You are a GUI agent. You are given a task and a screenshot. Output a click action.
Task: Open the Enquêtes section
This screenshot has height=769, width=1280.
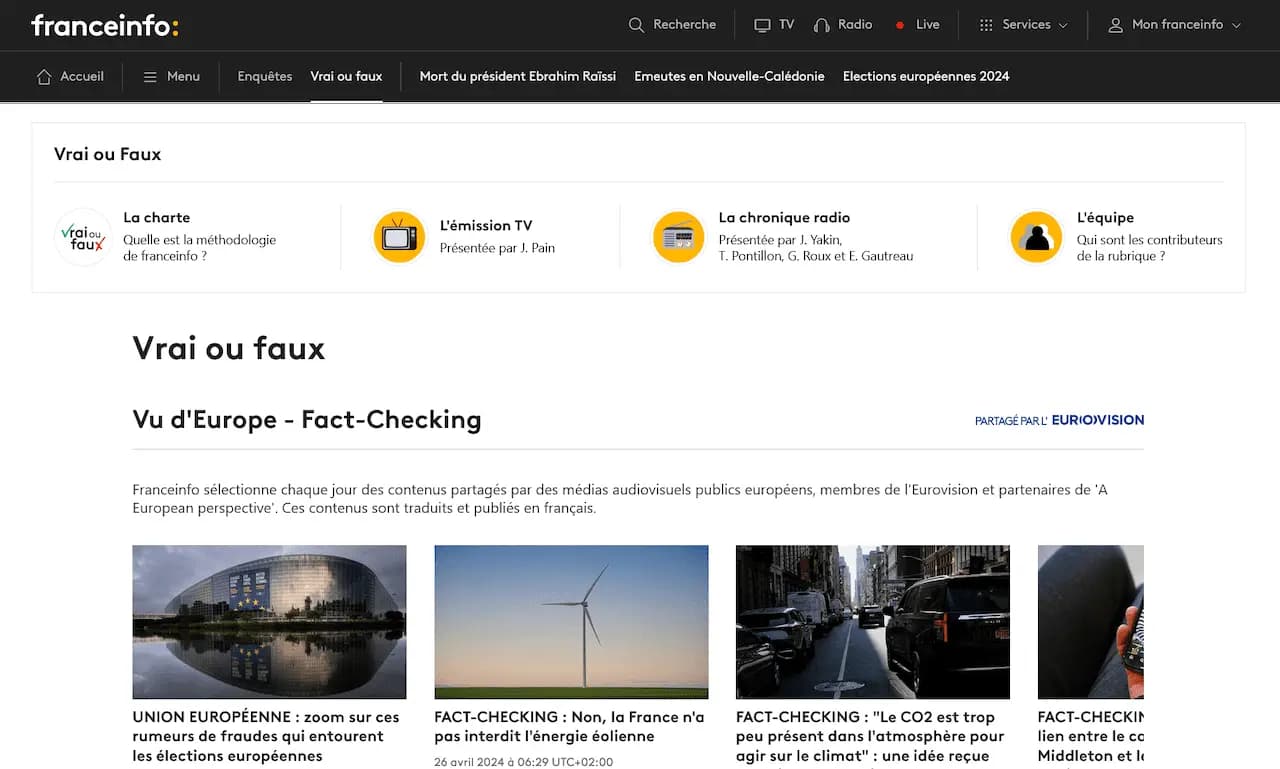point(264,75)
